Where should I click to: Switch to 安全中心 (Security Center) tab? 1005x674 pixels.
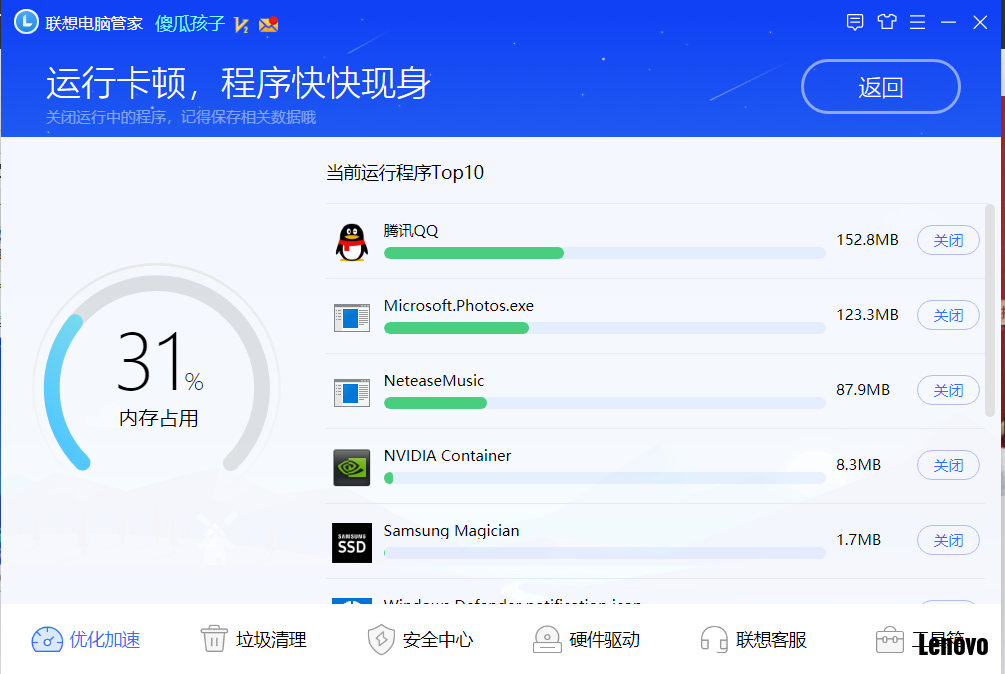coord(420,640)
